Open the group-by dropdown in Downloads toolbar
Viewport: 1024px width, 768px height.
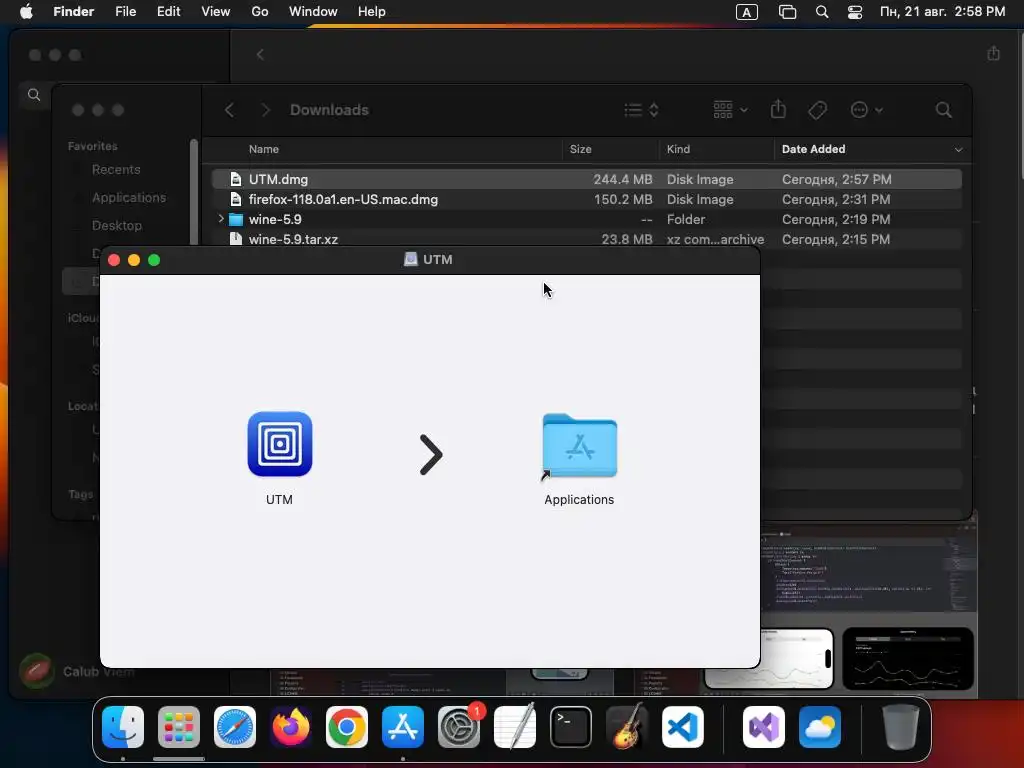click(730, 110)
